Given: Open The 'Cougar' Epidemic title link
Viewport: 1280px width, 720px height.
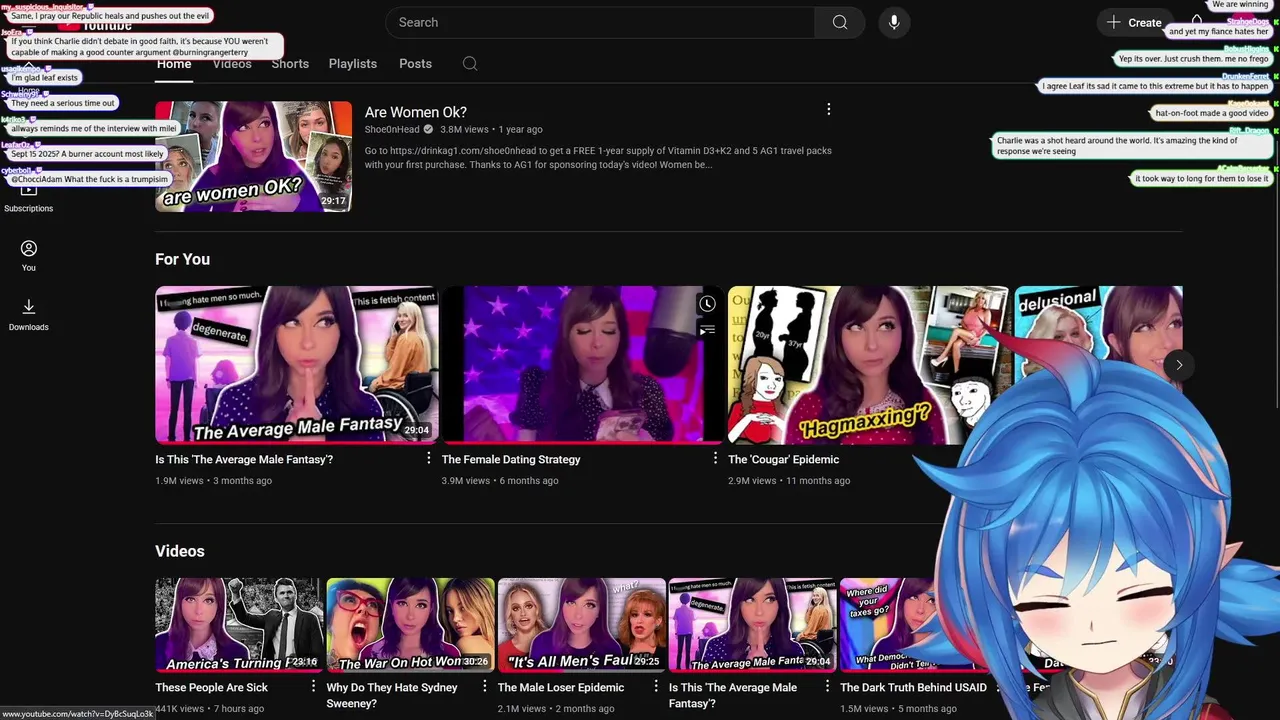Looking at the screenshot, I should coord(783,460).
